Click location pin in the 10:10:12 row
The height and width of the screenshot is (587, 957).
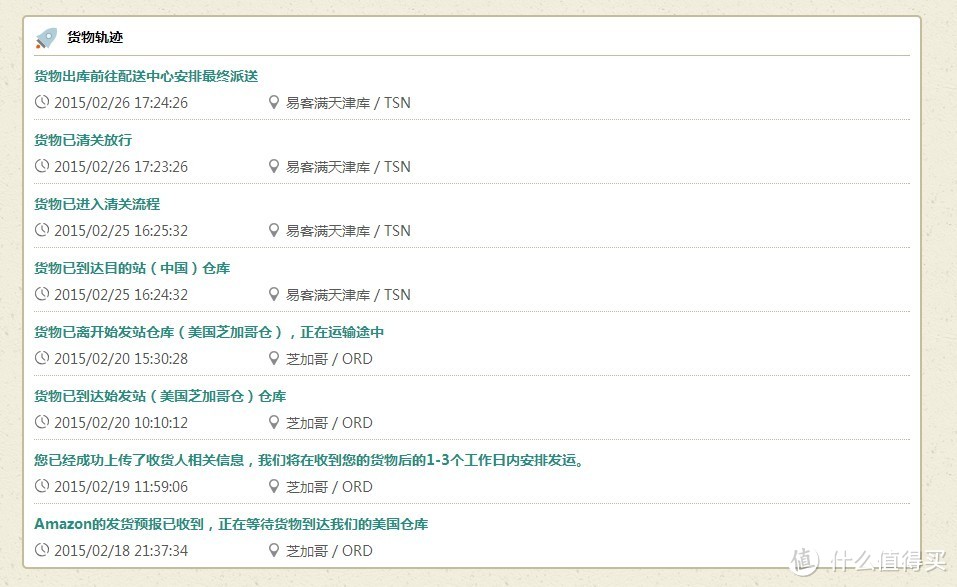[x=274, y=422]
